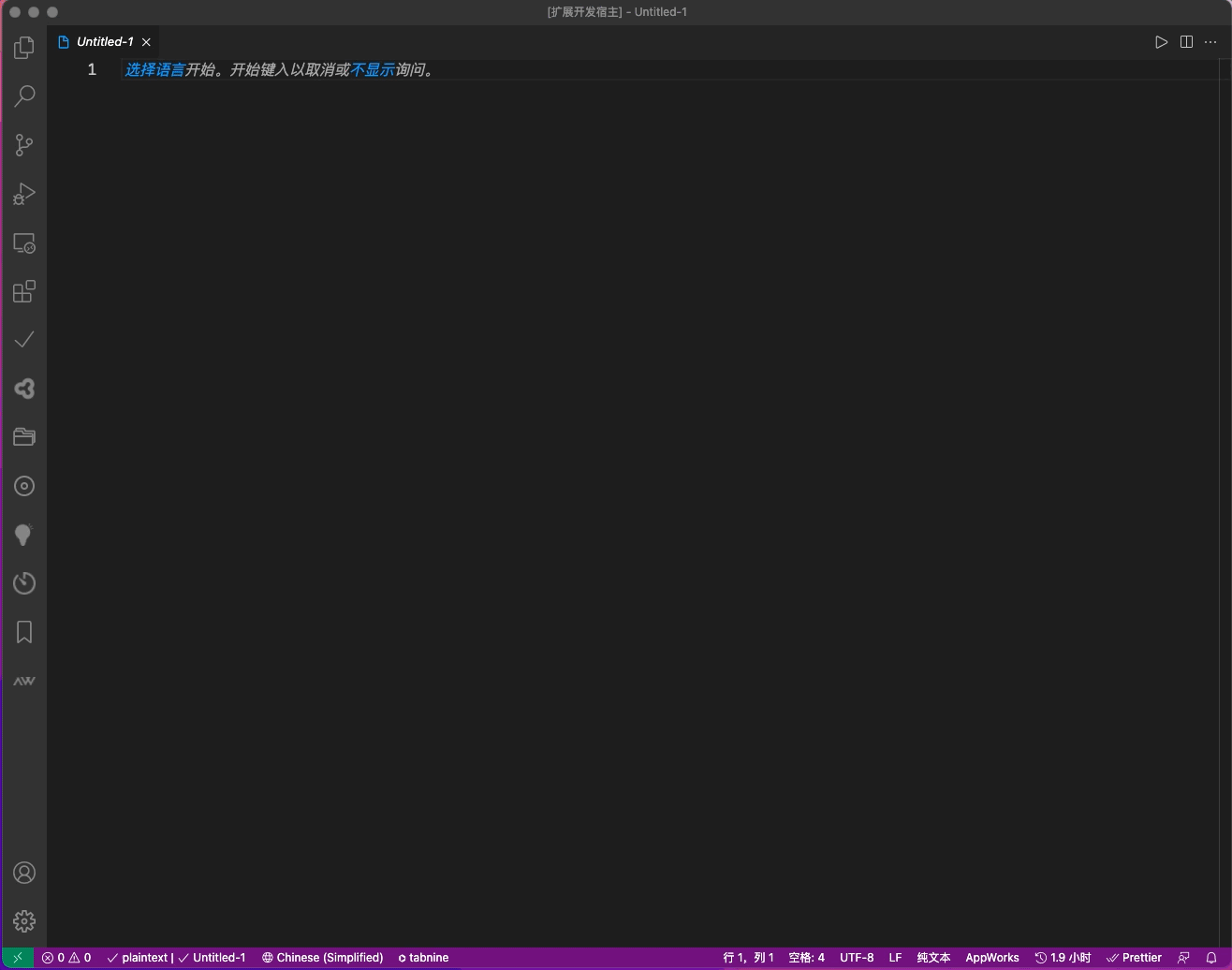Open the Bookmarks view
Image resolution: width=1232 pixels, height=970 pixels.
[24, 632]
